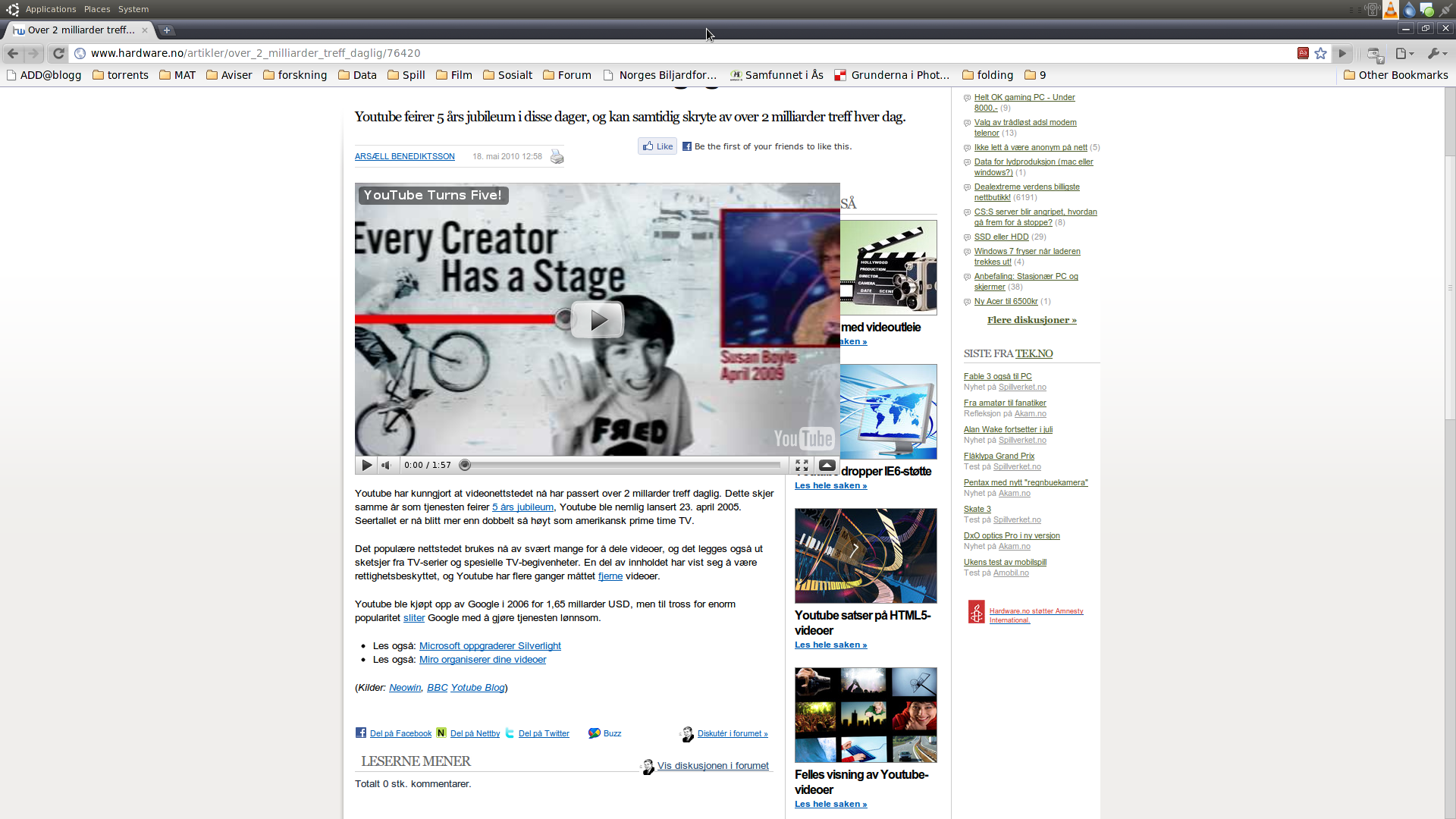Viewport: 1456px width, 819px height.
Task: Select the Over 2 milliarder treff tab
Action: (80, 30)
